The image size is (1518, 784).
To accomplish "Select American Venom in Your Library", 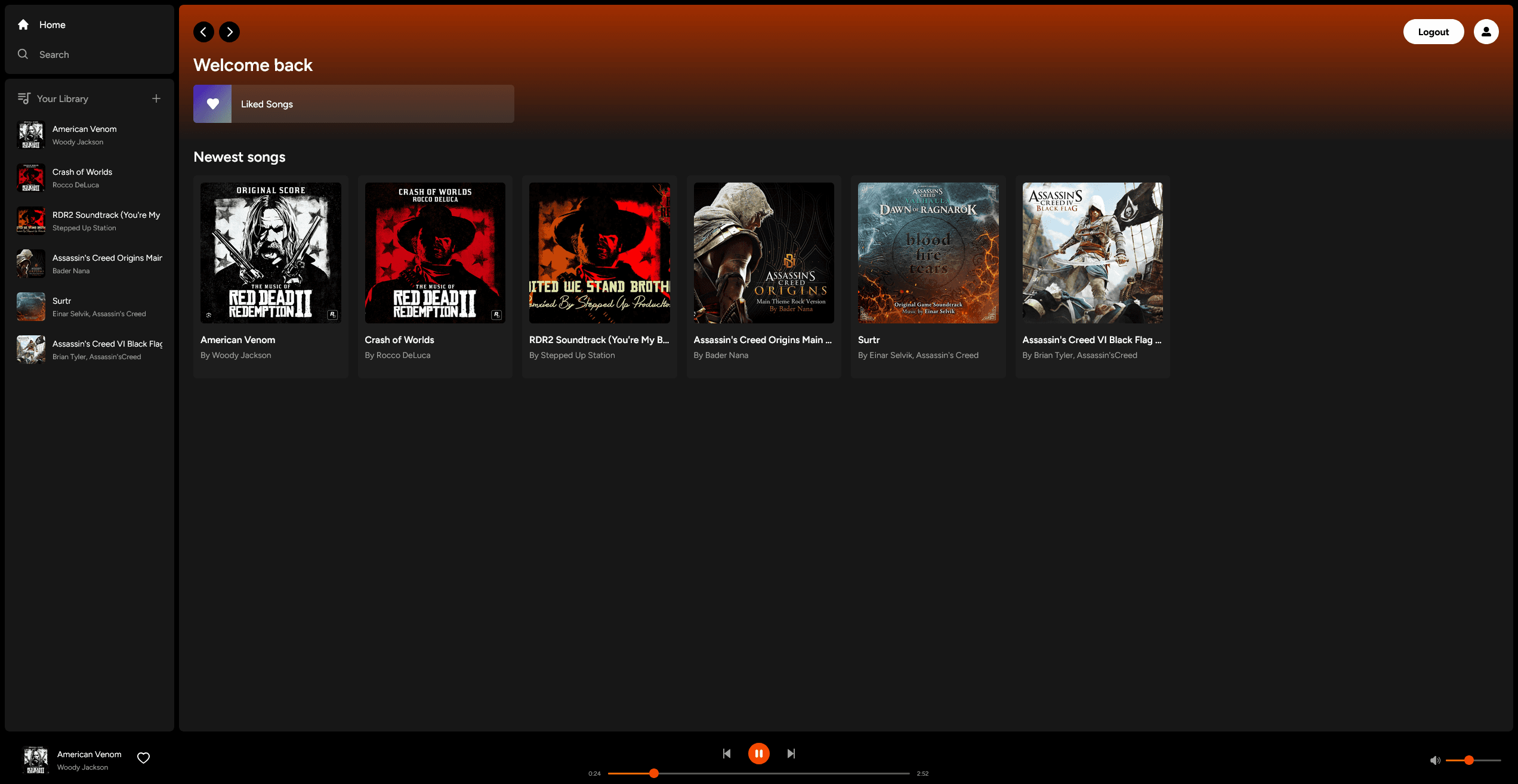I will pos(90,135).
